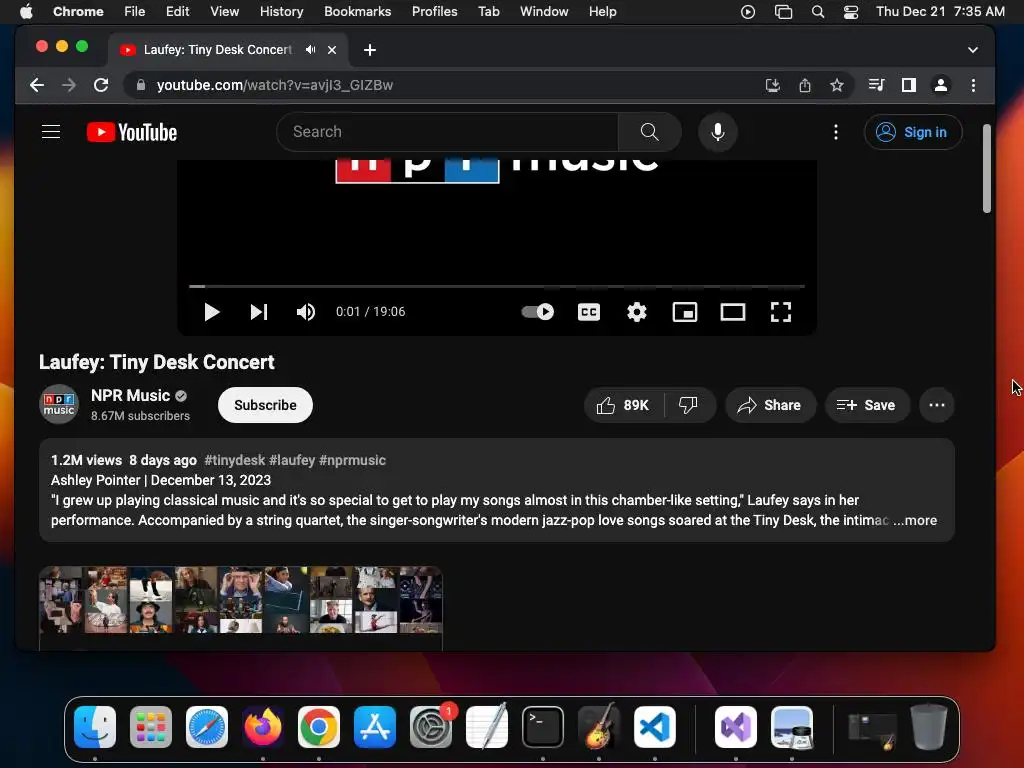Go to the YouTube home logo

pos(132,132)
